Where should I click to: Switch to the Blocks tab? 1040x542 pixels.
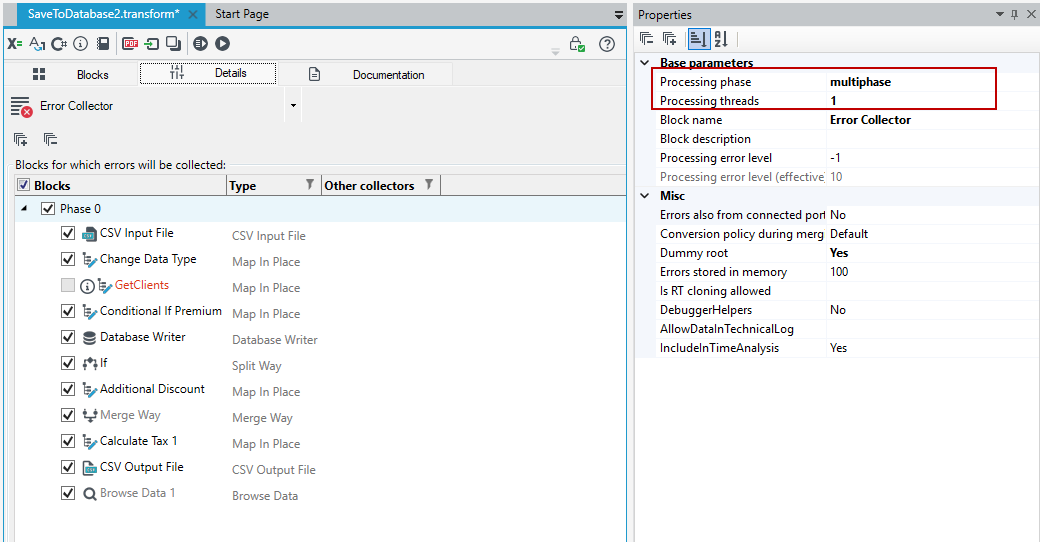point(71,74)
